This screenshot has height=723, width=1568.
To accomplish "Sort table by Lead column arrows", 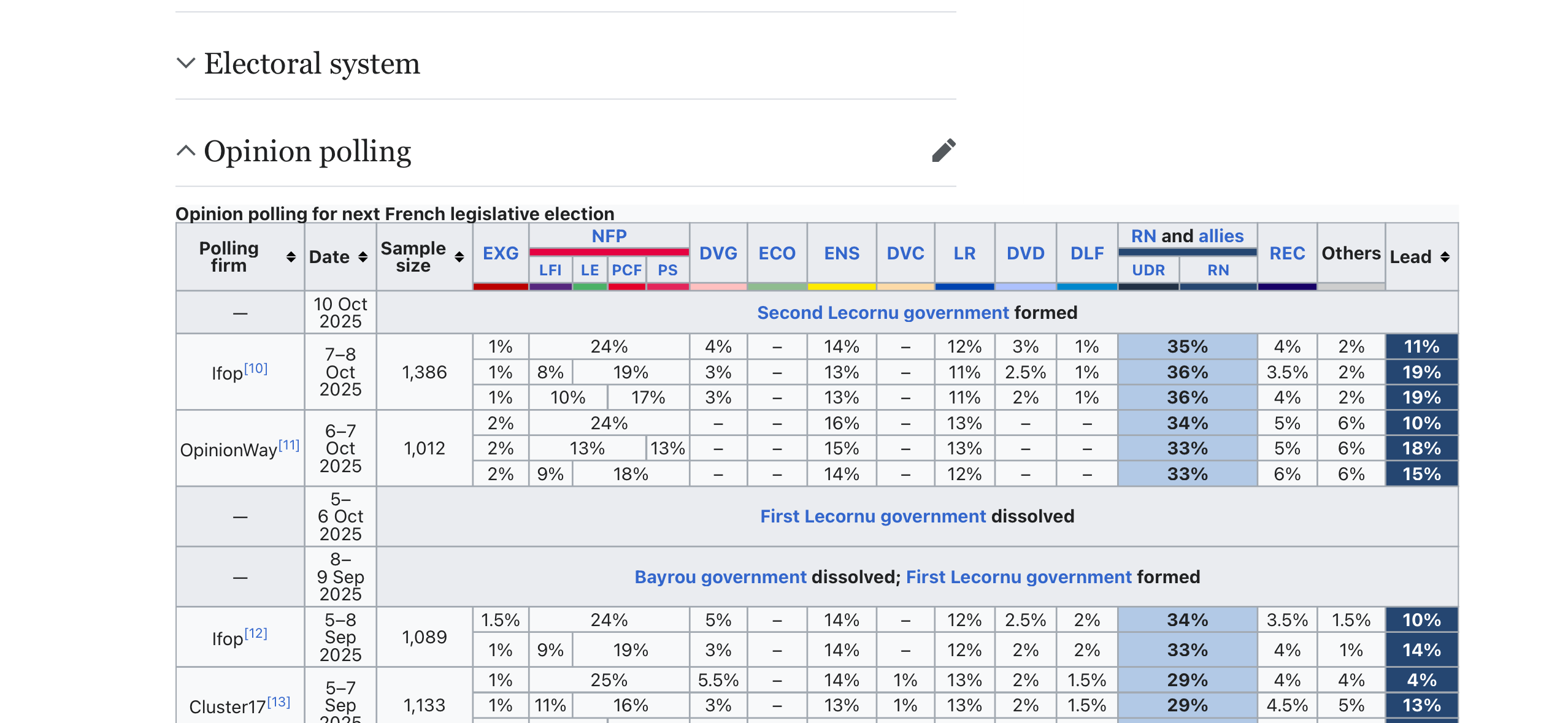I will [x=1445, y=257].
